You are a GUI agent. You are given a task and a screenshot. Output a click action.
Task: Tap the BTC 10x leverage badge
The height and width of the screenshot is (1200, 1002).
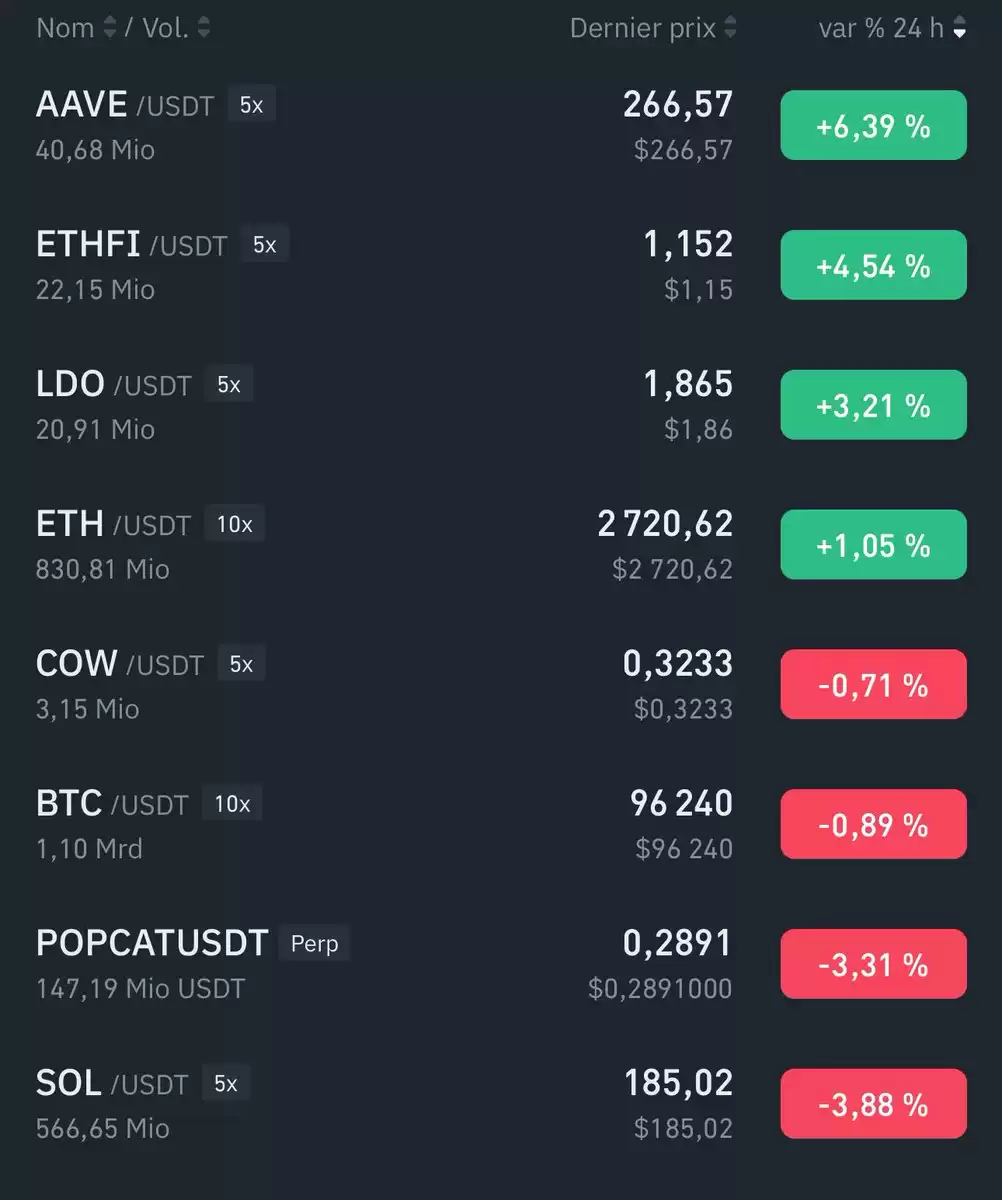(232, 804)
